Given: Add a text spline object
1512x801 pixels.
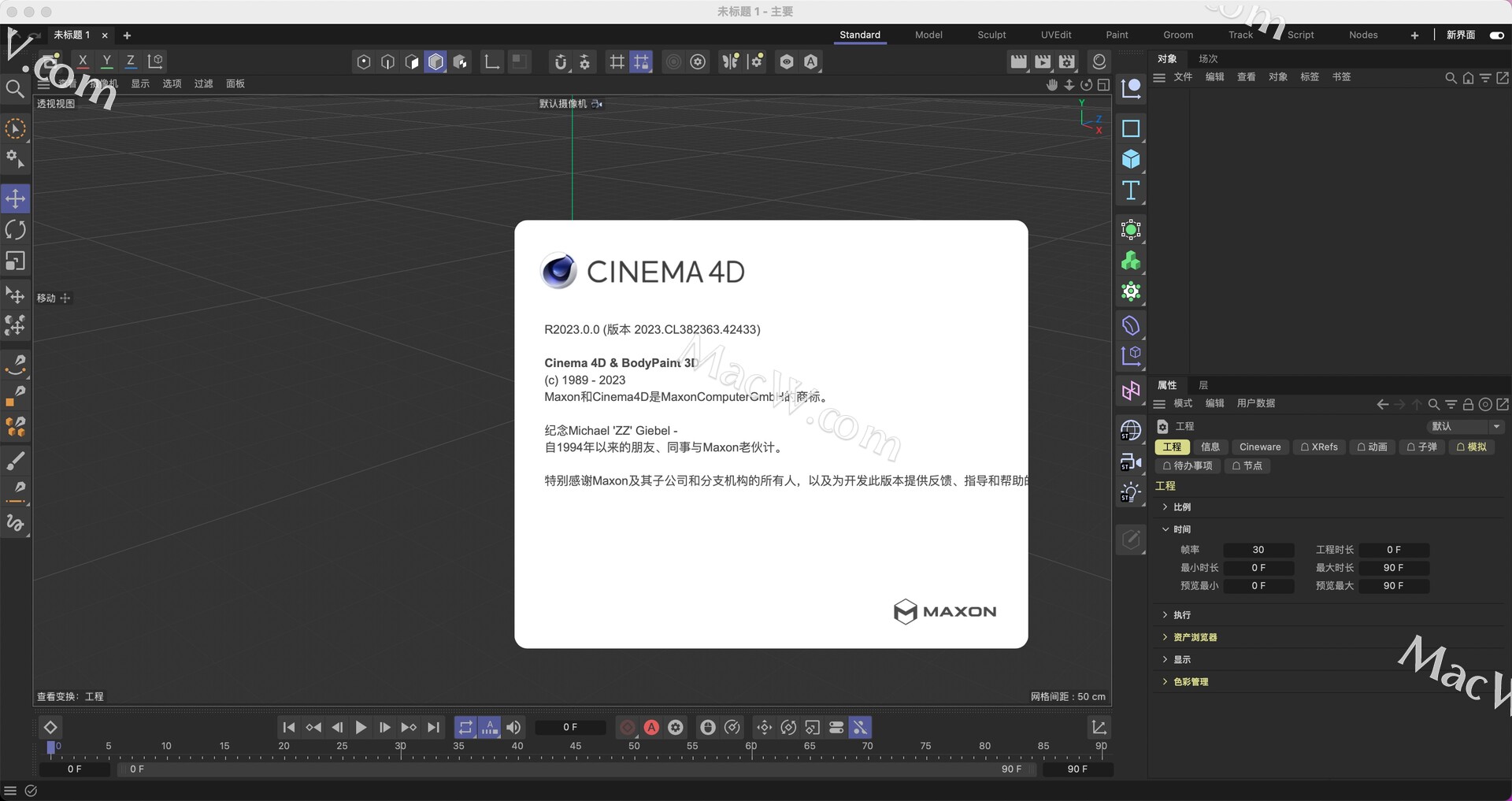Looking at the screenshot, I should (1131, 190).
